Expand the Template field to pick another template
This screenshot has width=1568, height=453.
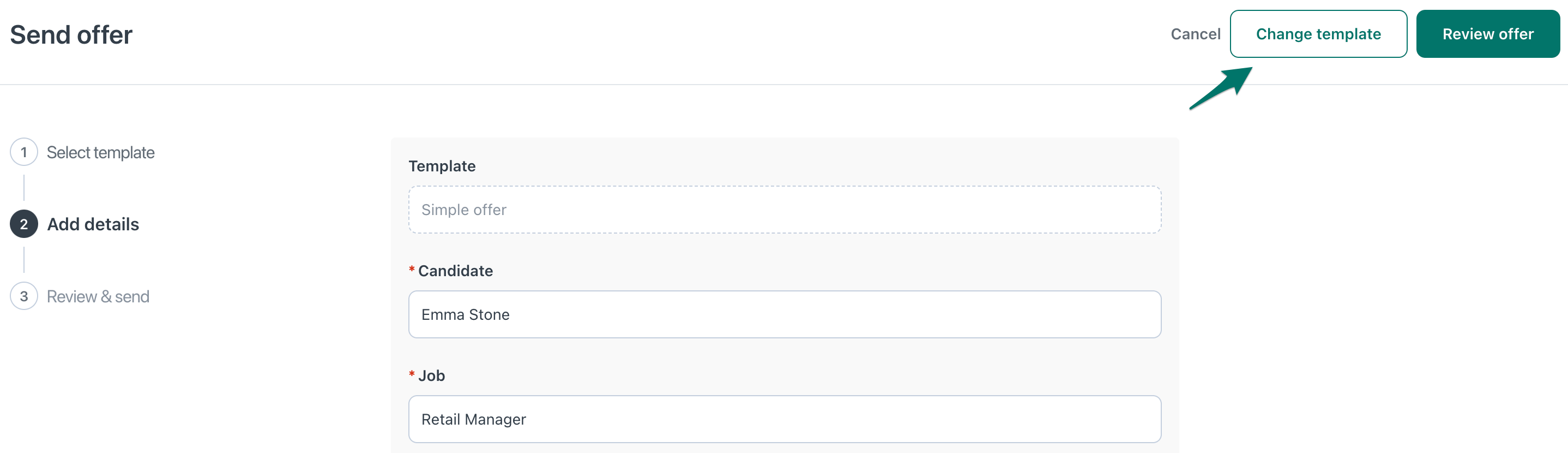785,209
